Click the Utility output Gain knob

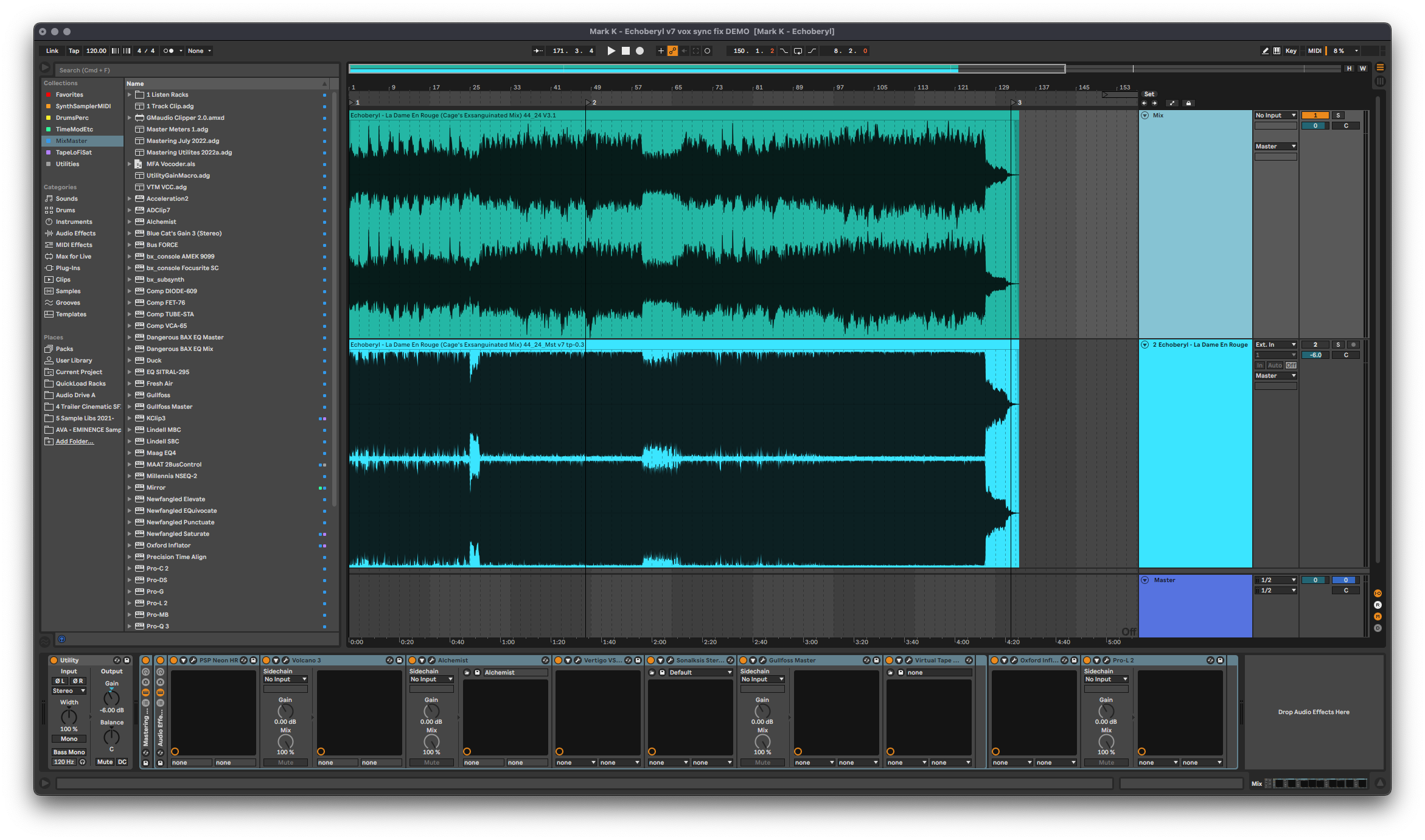pos(111,696)
